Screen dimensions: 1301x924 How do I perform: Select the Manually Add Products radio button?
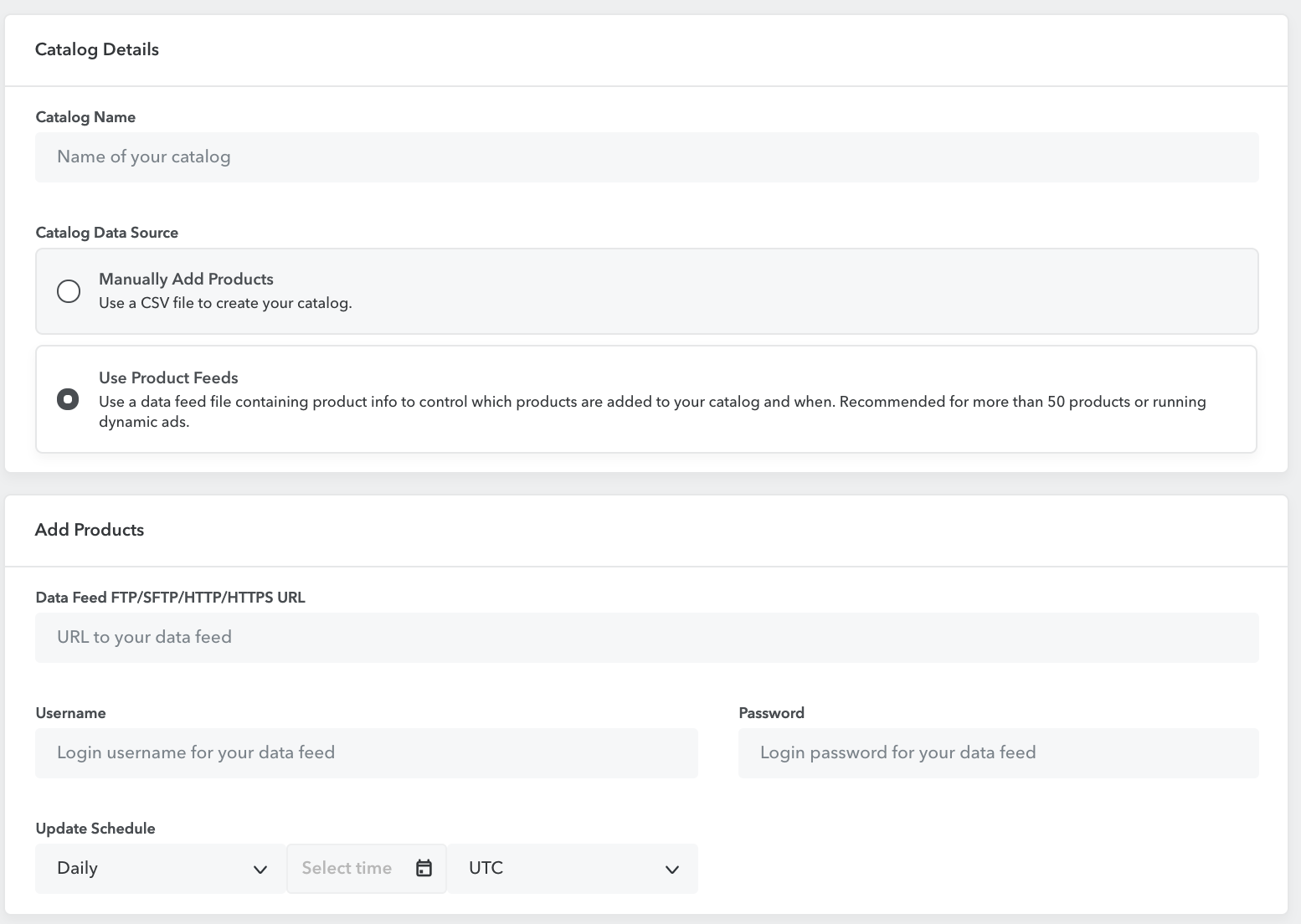click(69, 291)
